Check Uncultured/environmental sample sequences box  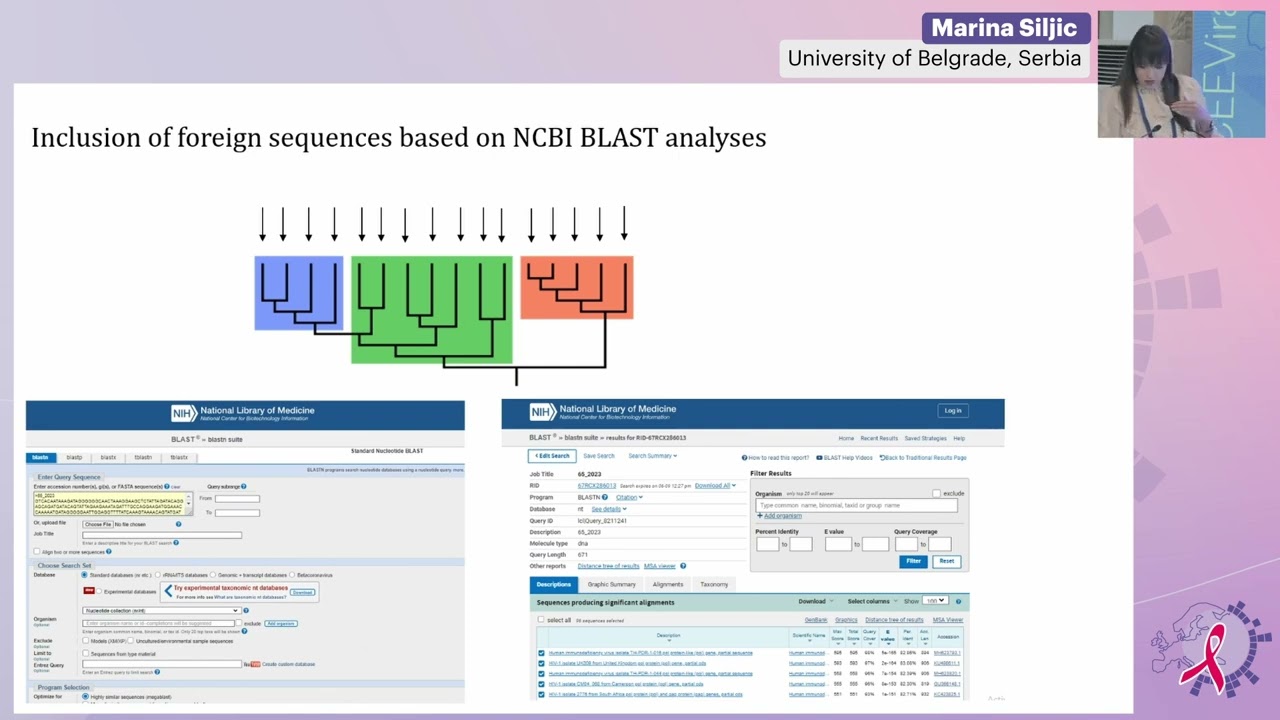point(131,640)
